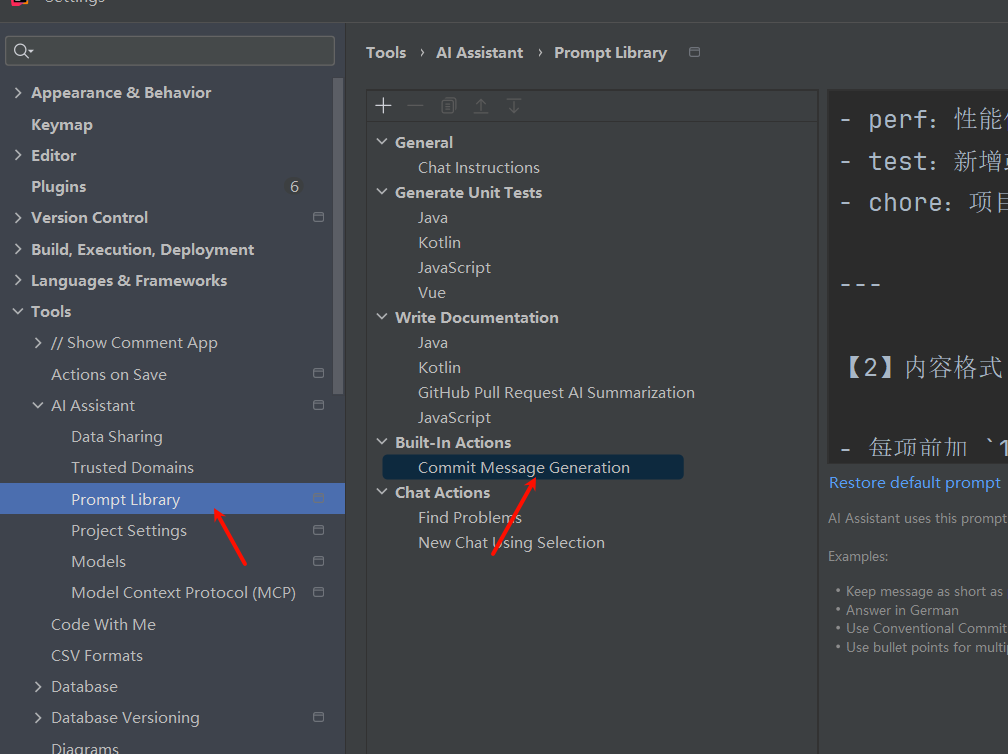This screenshot has width=1008, height=754.
Task: Open Keymap settings page
Action: 62,125
